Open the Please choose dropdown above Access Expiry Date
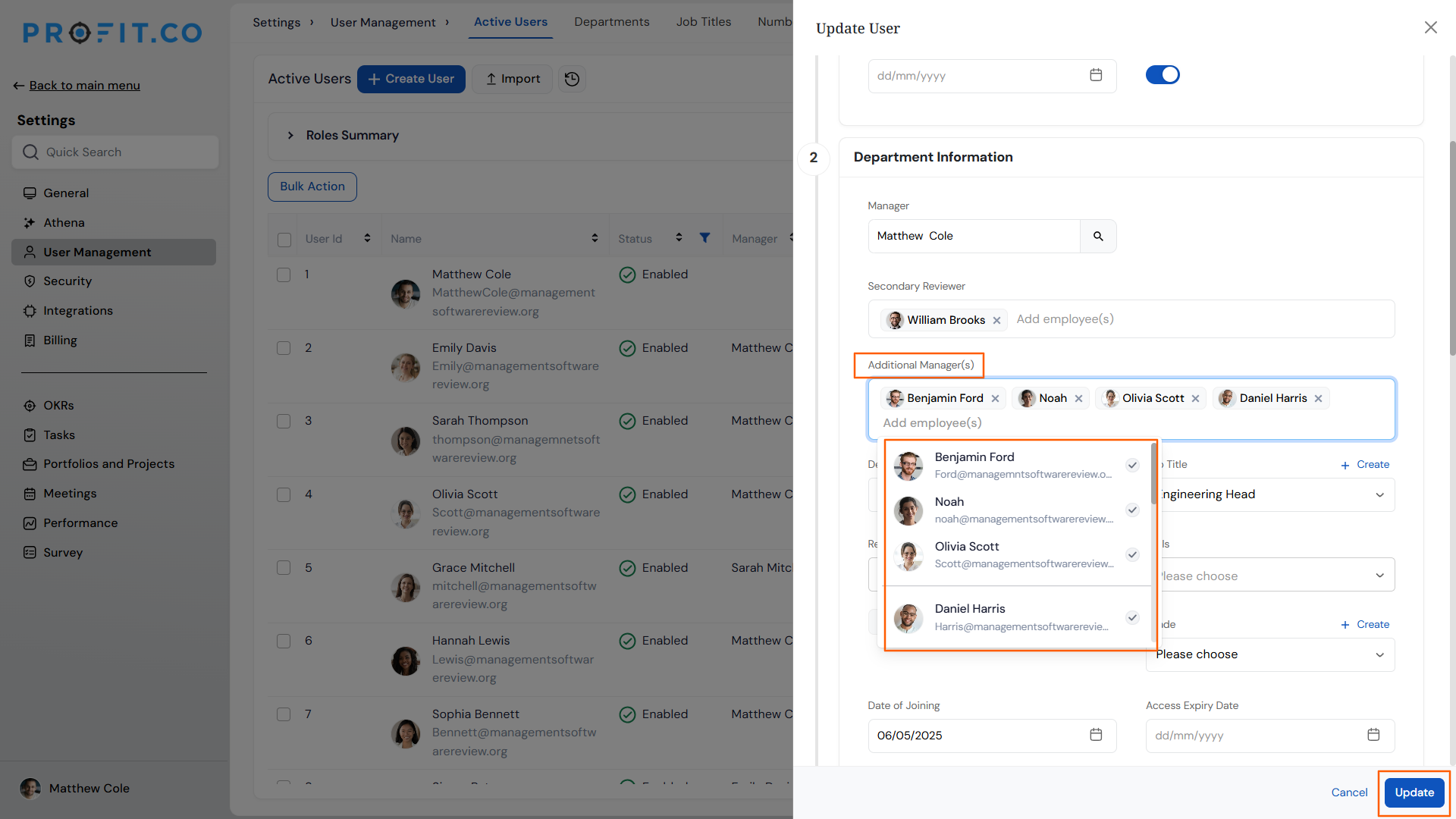This screenshot has width=1456, height=819. click(1270, 654)
